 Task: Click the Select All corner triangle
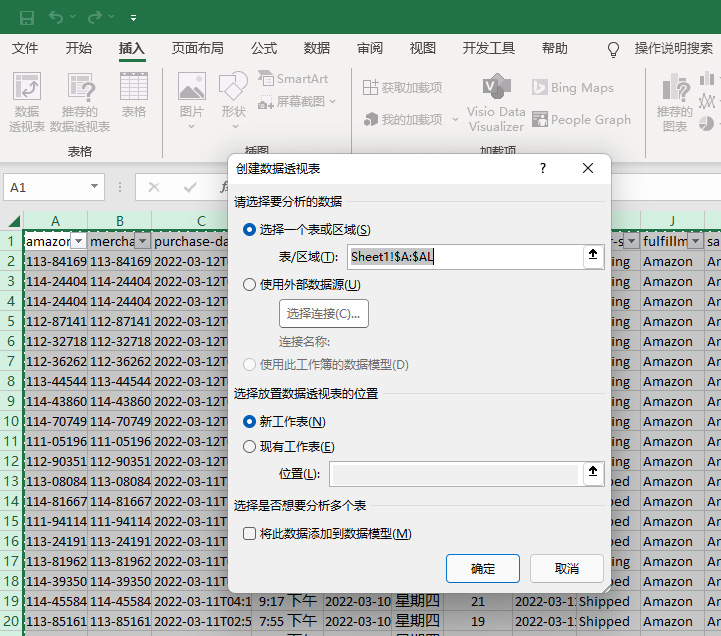coord(14,222)
